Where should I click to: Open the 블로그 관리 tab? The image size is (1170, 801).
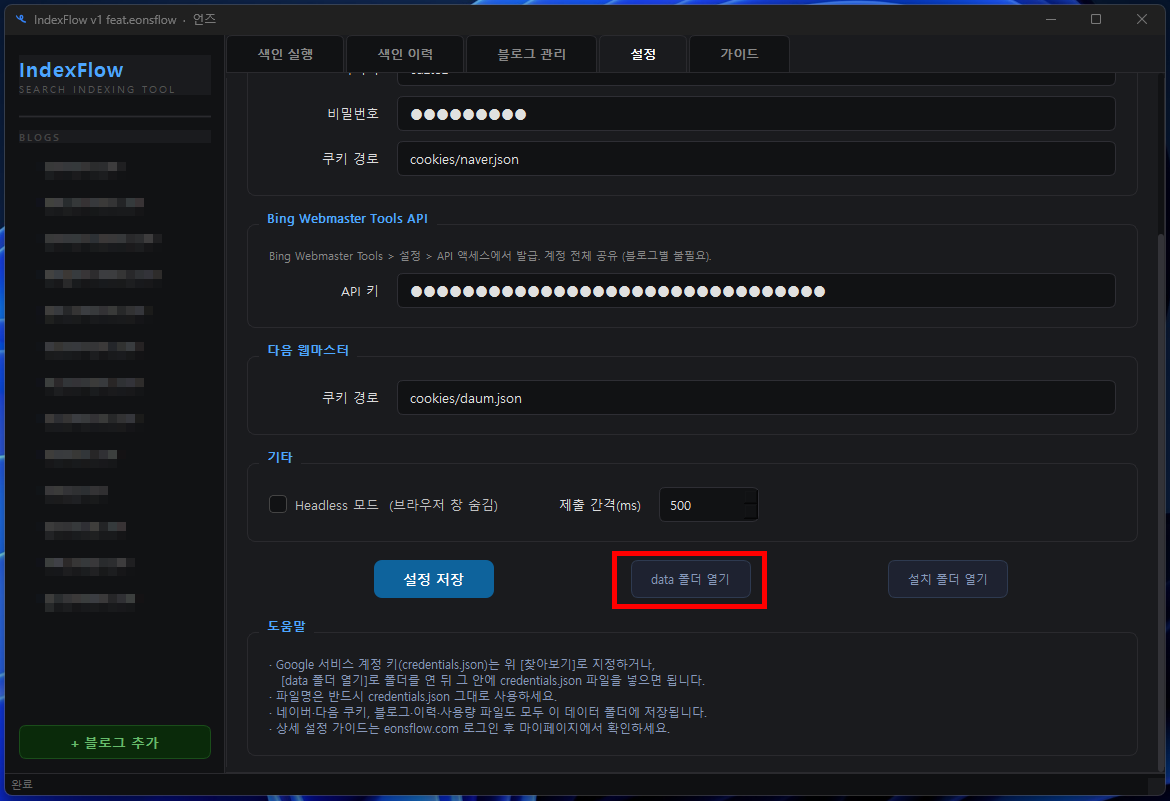tap(531, 54)
